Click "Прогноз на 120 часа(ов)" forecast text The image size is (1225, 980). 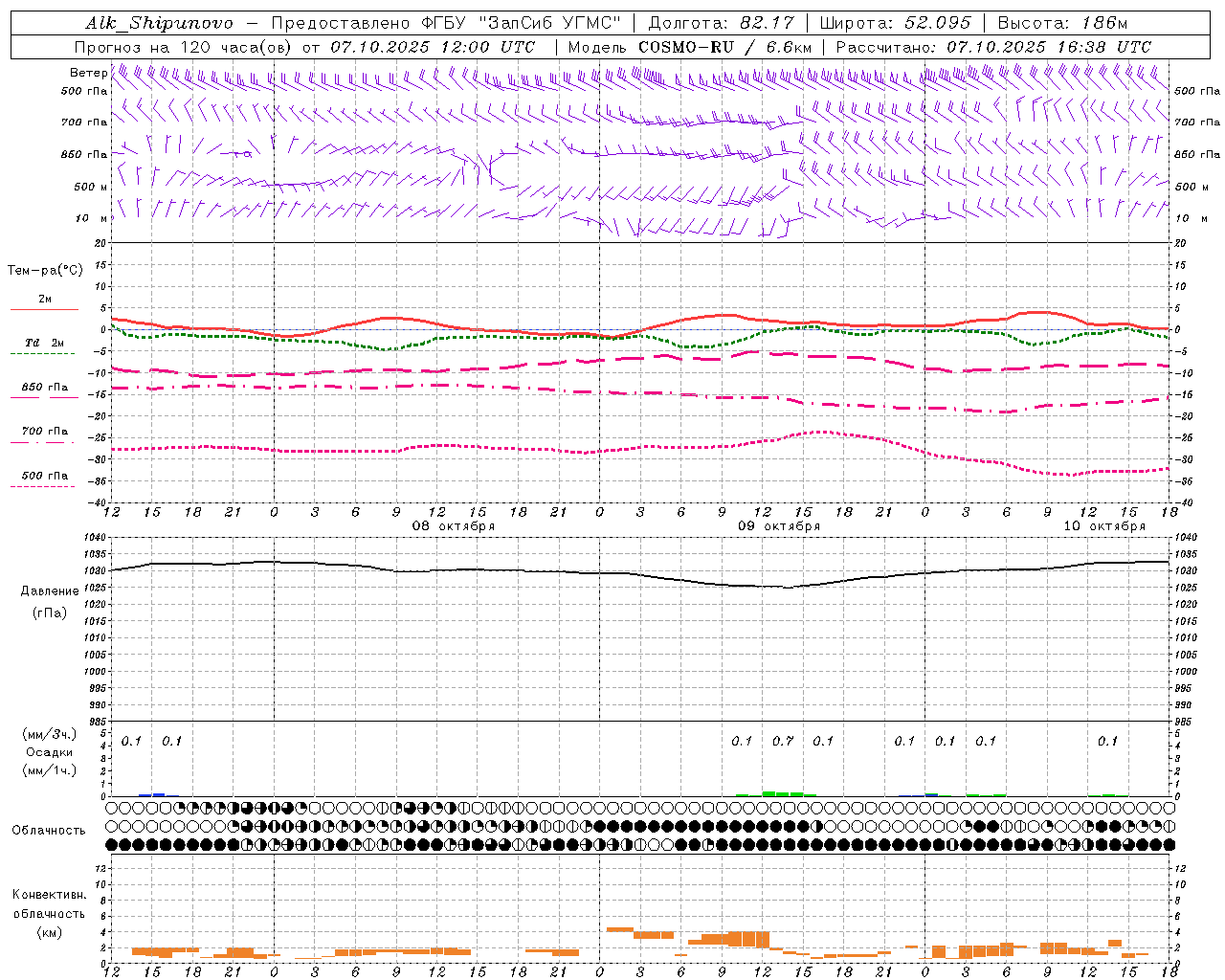pyautogui.click(x=185, y=47)
